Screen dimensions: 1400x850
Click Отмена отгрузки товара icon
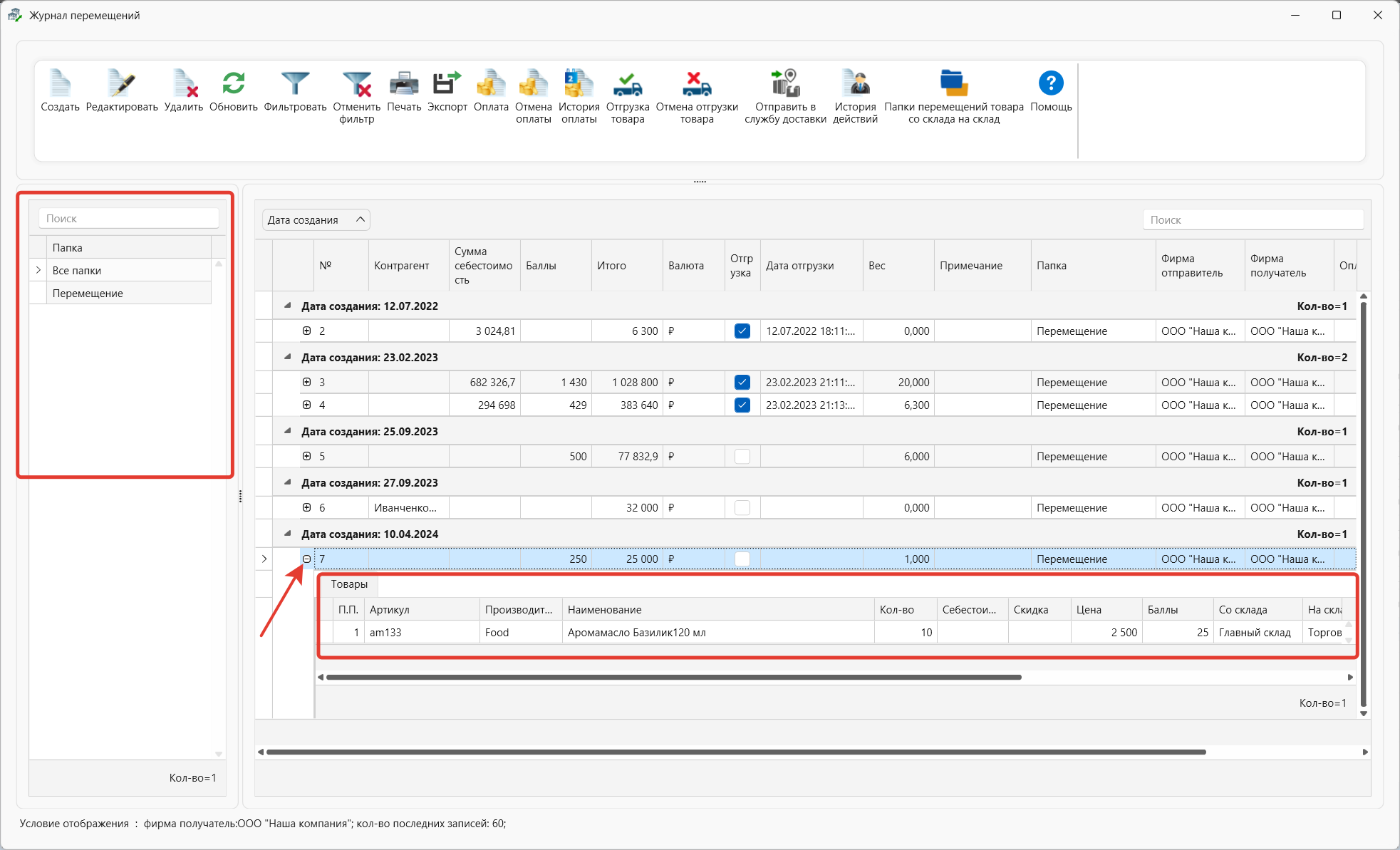697,84
